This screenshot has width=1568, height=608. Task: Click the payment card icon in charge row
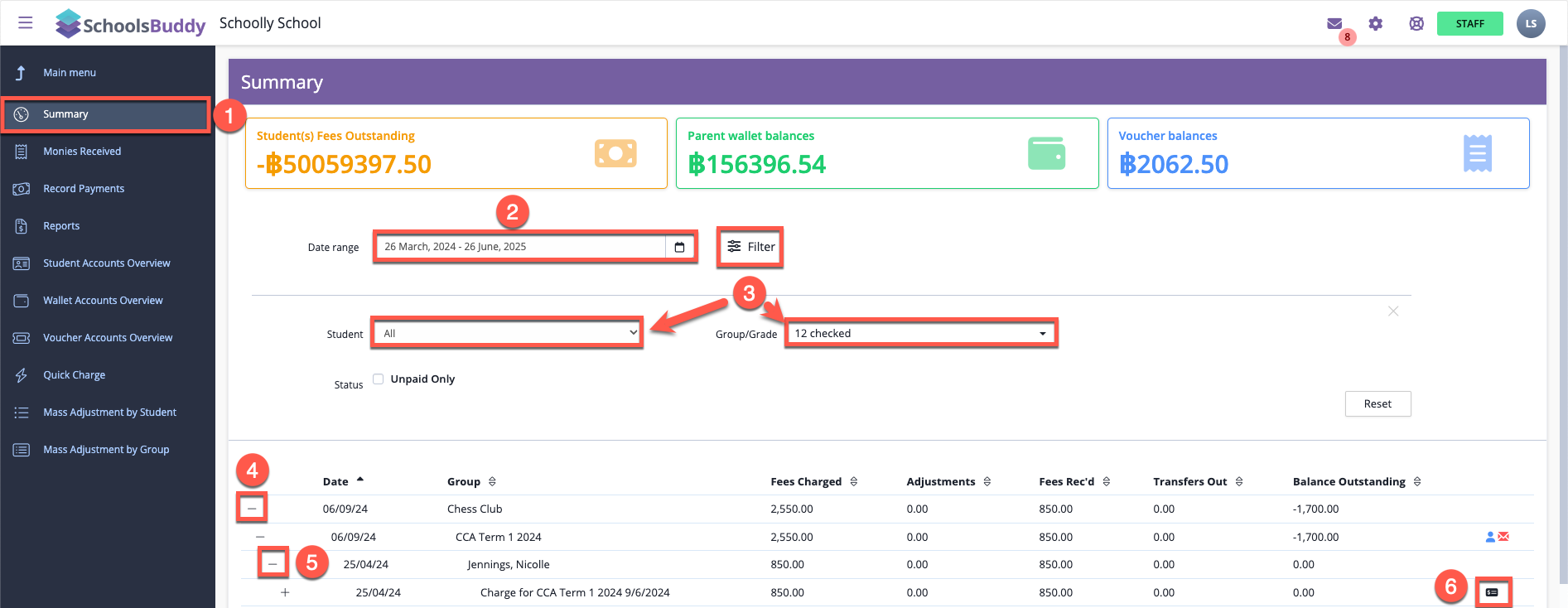[1492, 592]
